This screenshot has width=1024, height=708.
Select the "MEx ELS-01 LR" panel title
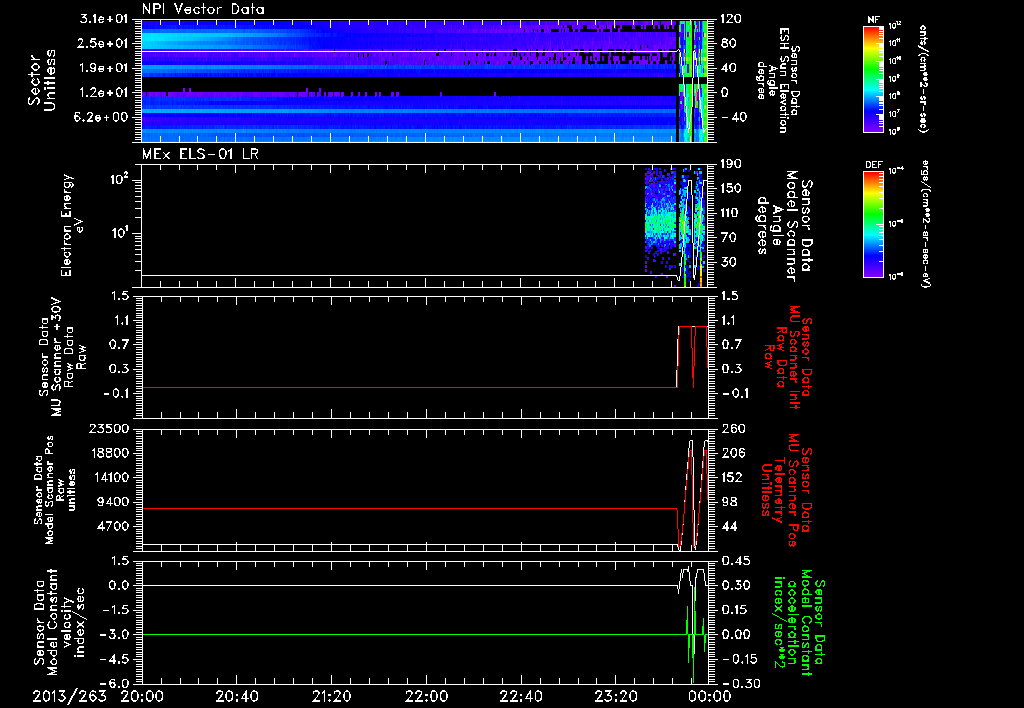199,154
